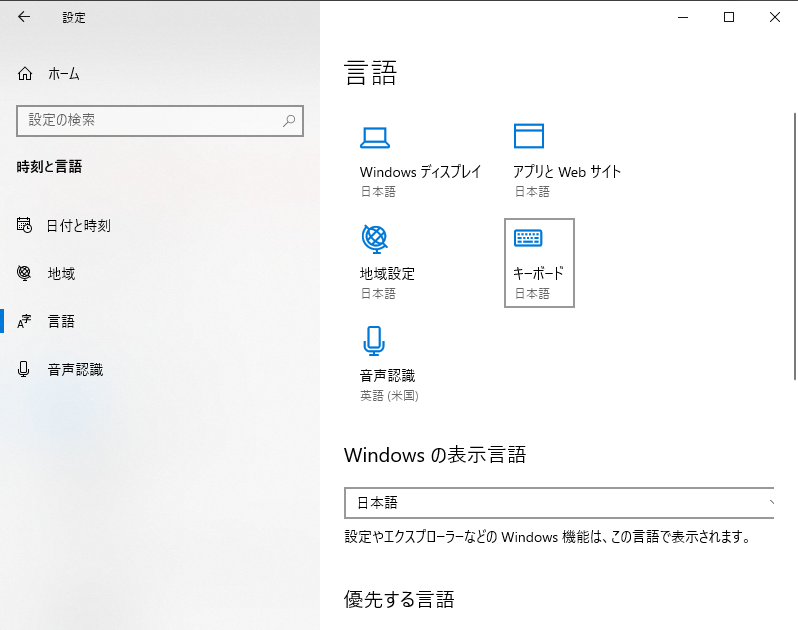Click the アプリと Web サイト window icon
This screenshot has width=798, height=630.
coord(529,136)
